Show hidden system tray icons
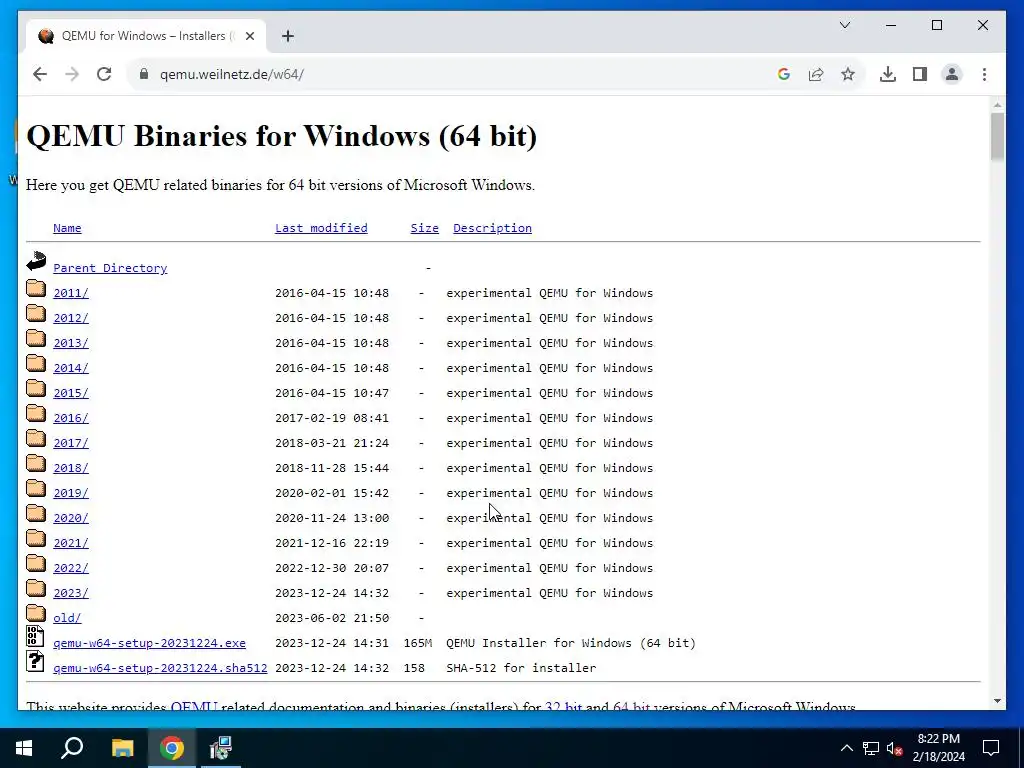Screen dimensions: 1024x768 coord(846,748)
